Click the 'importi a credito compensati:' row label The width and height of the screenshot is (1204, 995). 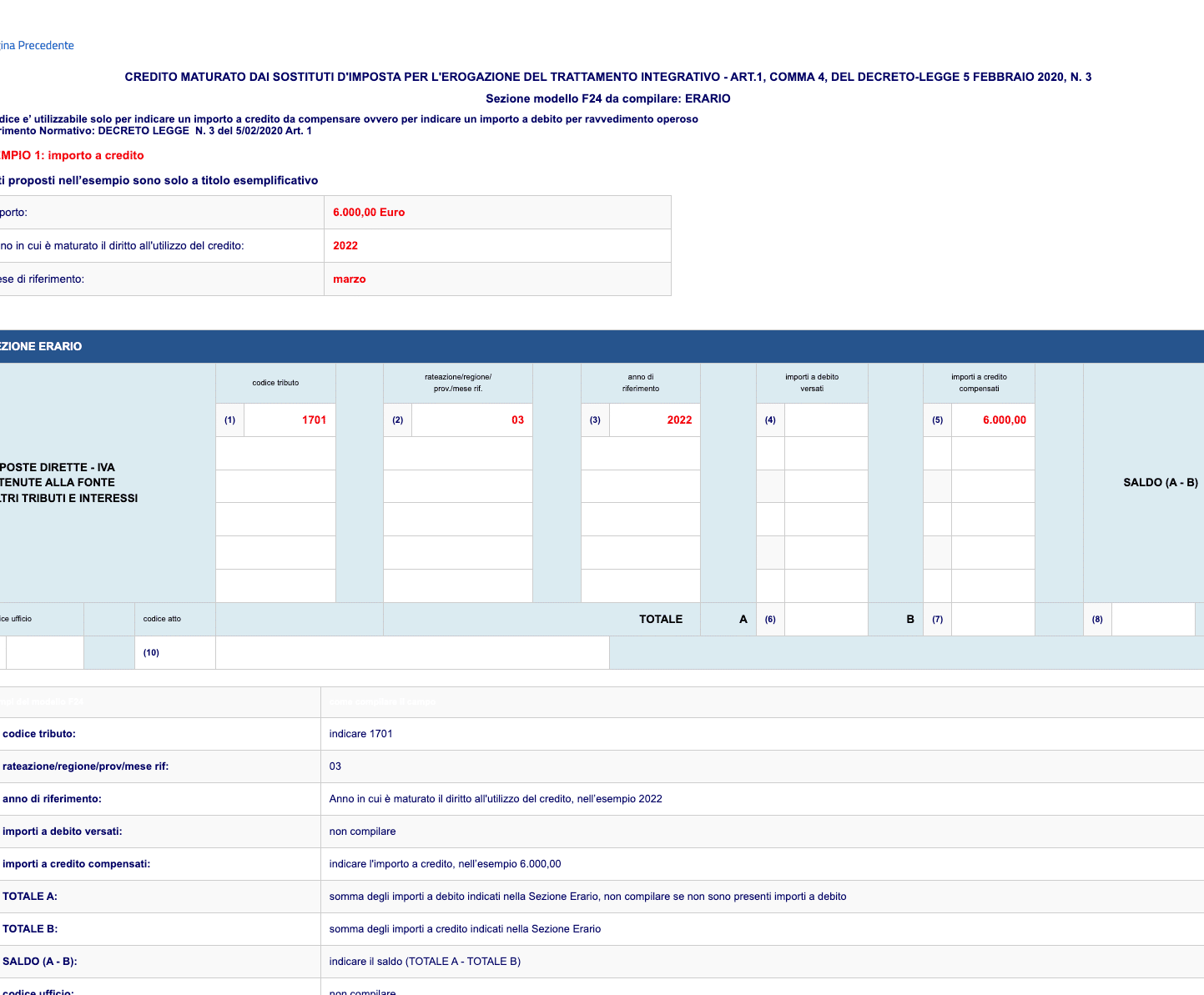[x=76, y=864]
